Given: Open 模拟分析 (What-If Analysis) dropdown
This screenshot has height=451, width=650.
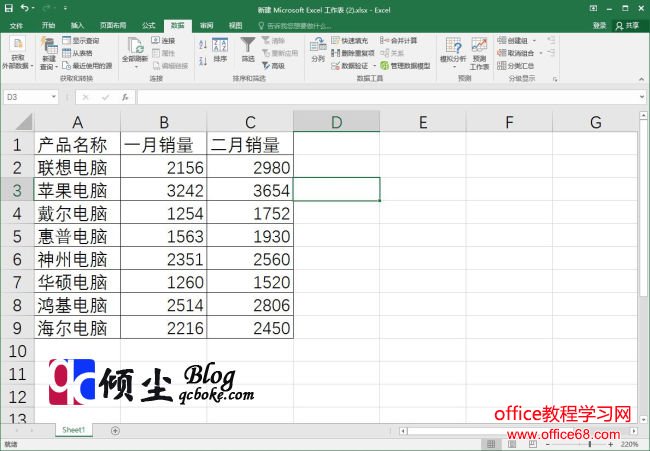Looking at the screenshot, I should [x=453, y=52].
